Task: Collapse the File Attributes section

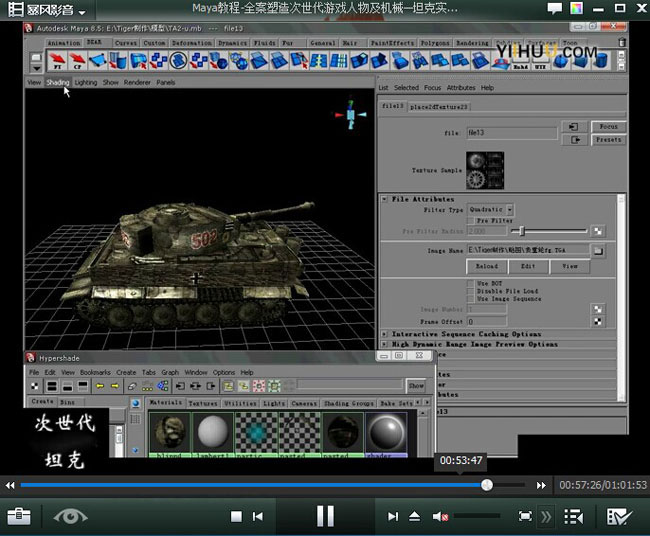Action: [x=384, y=199]
